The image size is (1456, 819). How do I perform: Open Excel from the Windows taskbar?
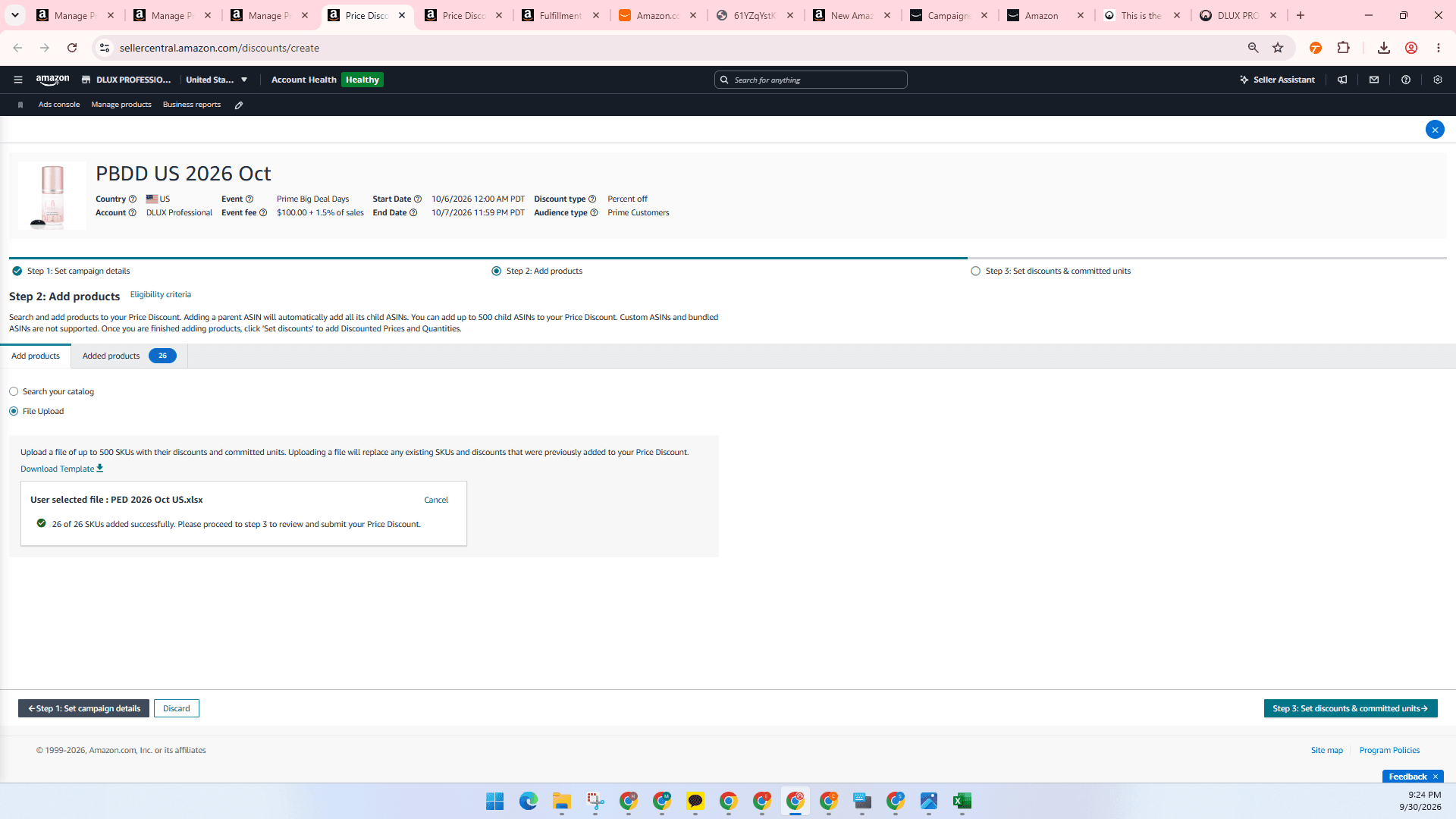click(x=962, y=801)
